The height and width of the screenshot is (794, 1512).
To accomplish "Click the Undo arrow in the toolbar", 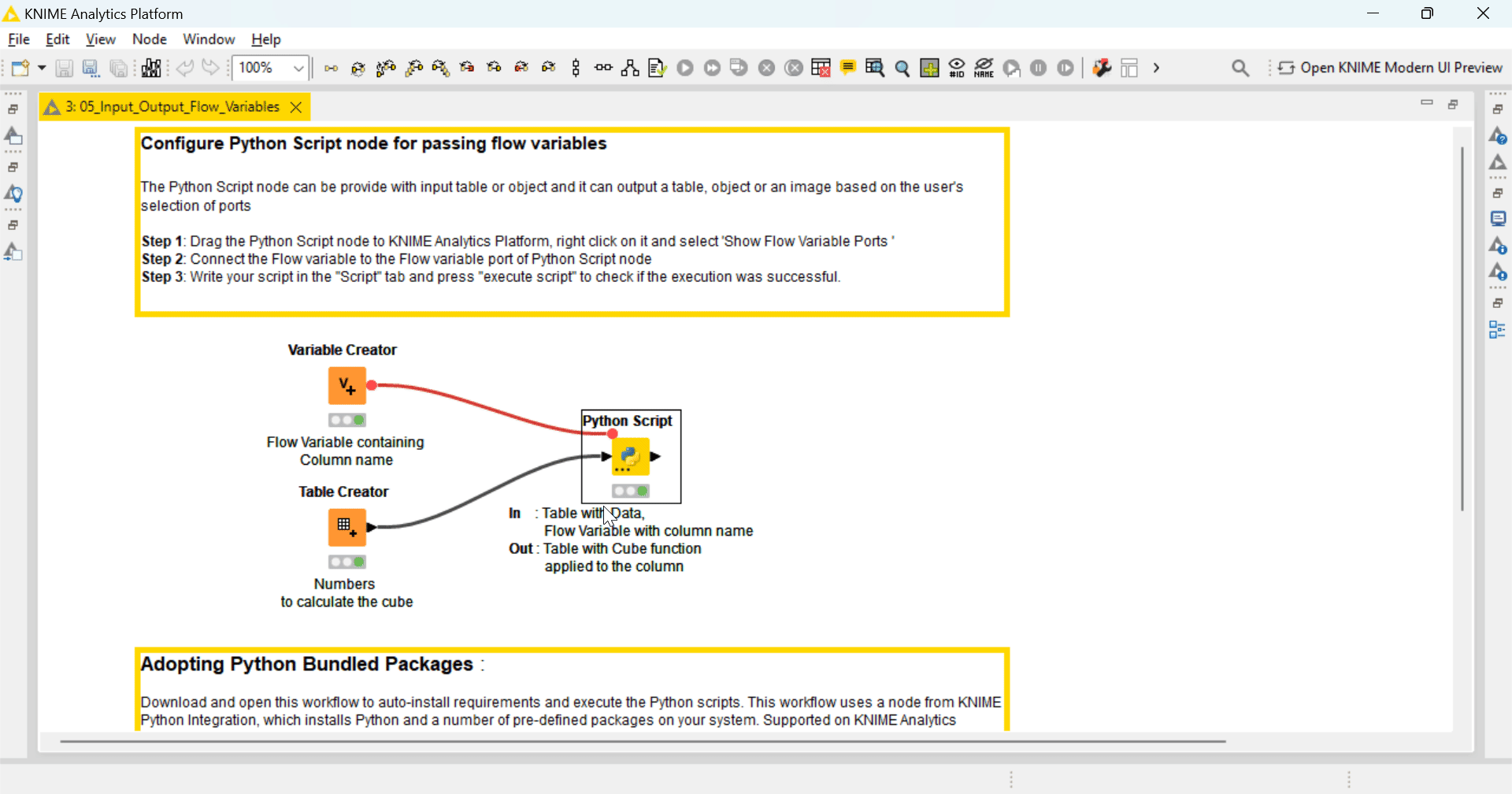I will [x=186, y=68].
